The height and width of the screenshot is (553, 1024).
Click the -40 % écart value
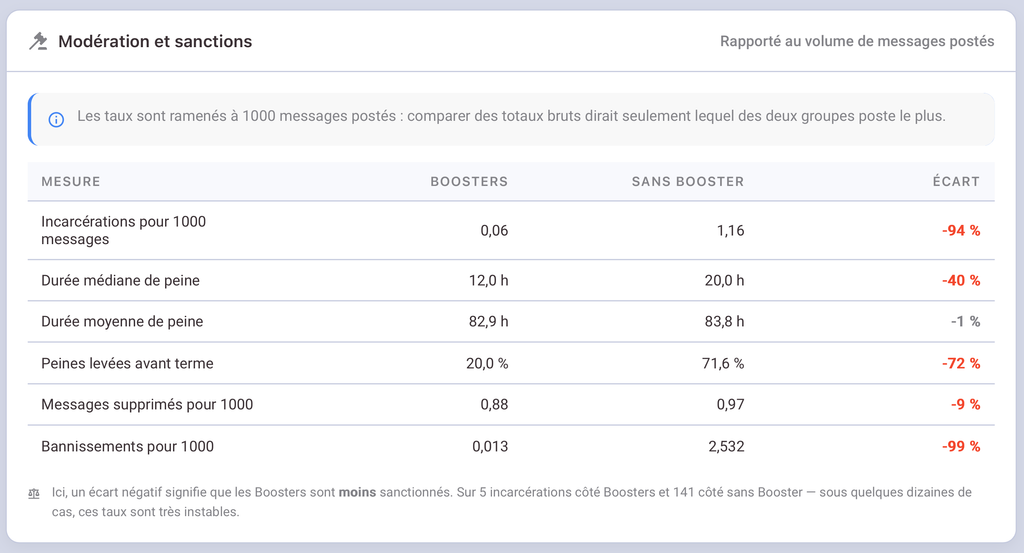click(x=961, y=280)
